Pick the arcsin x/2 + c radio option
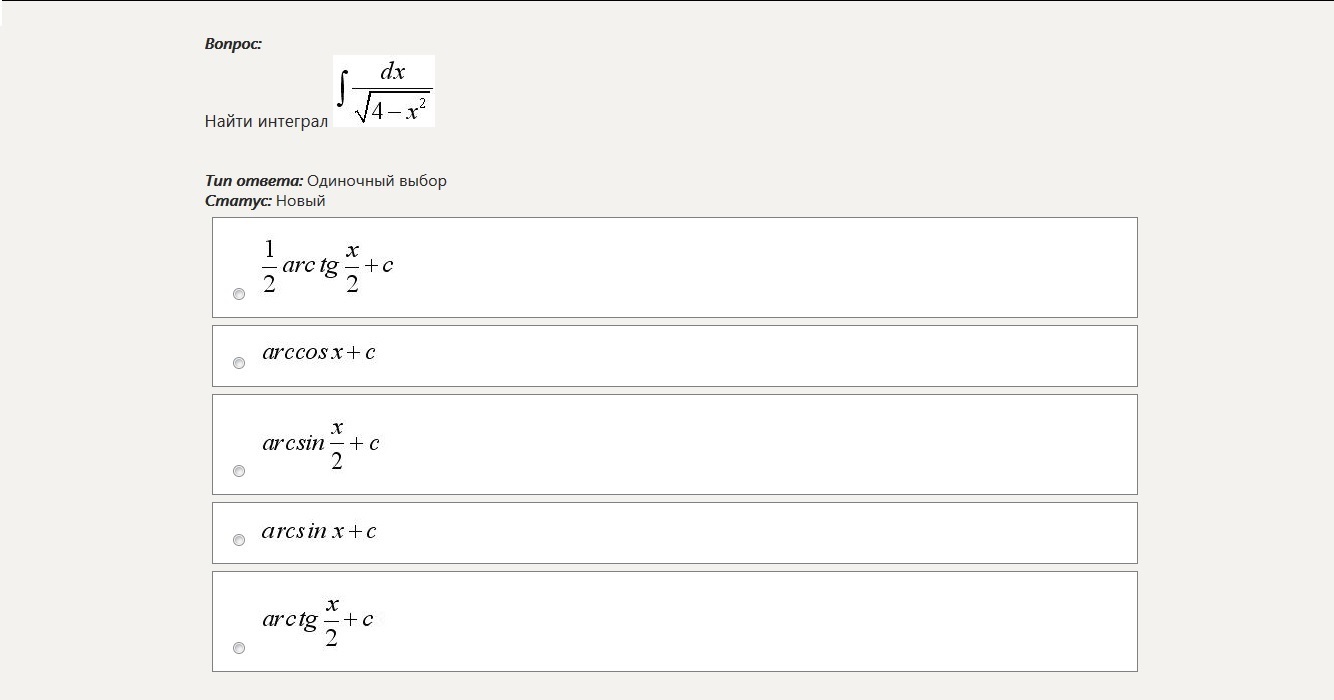The height and width of the screenshot is (700, 1334). coord(239,471)
